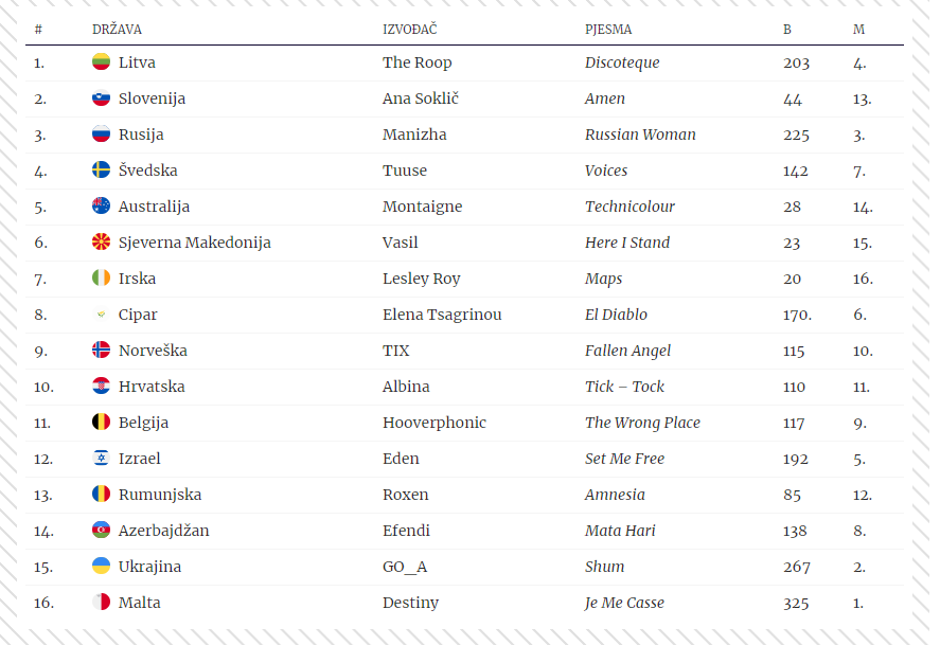Click the song title Russian Woman

(x=640, y=134)
